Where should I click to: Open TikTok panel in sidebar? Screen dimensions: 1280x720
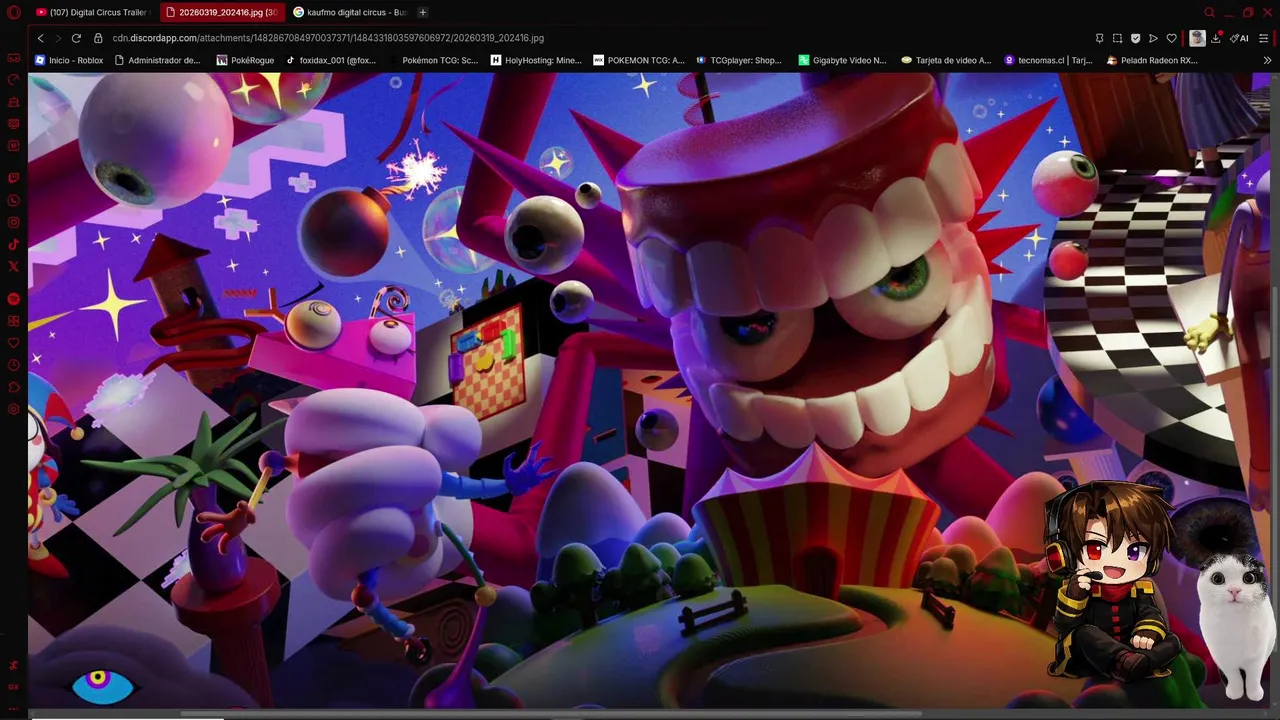(14, 244)
